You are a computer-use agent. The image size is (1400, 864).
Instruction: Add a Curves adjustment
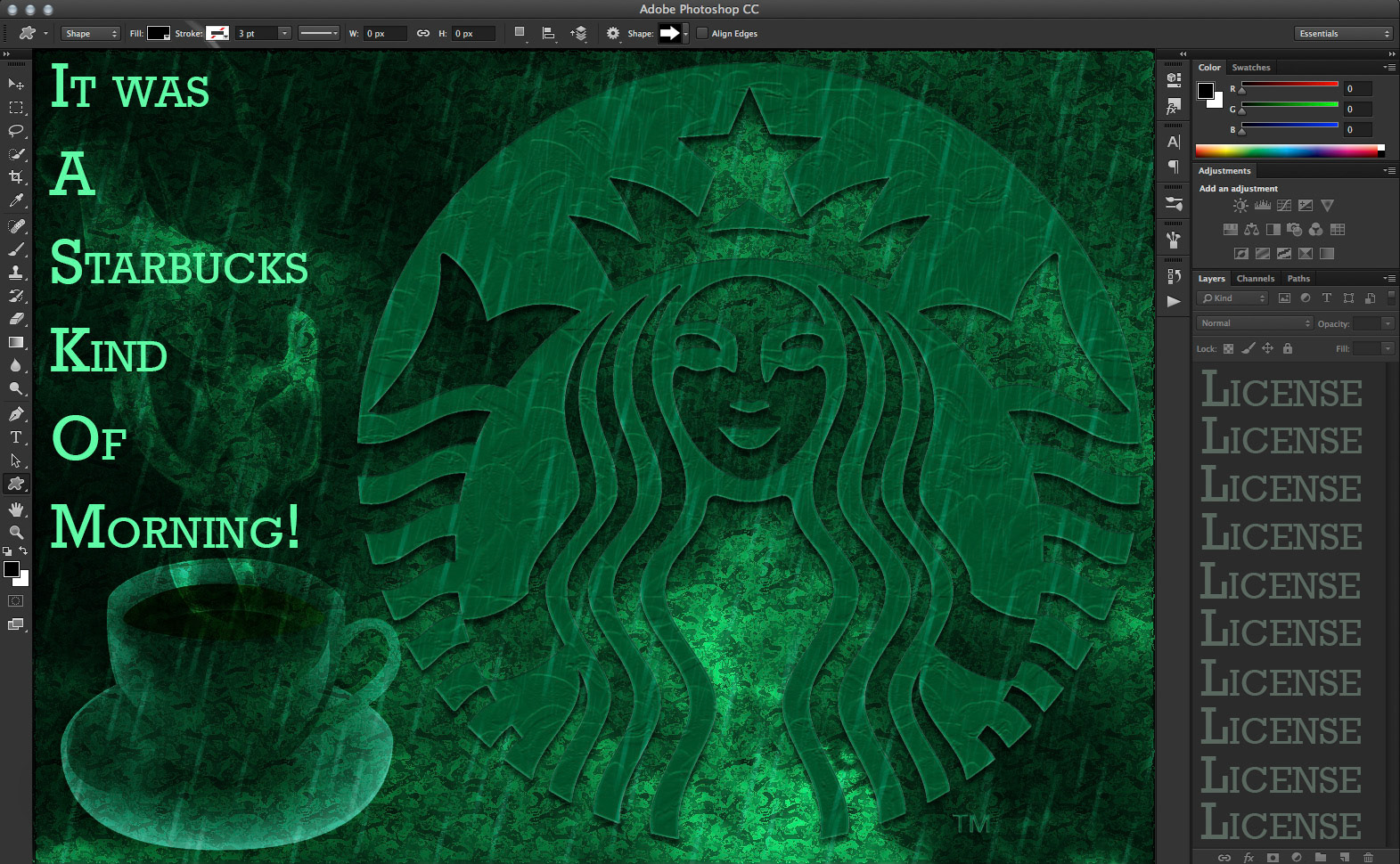point(1284,206)
